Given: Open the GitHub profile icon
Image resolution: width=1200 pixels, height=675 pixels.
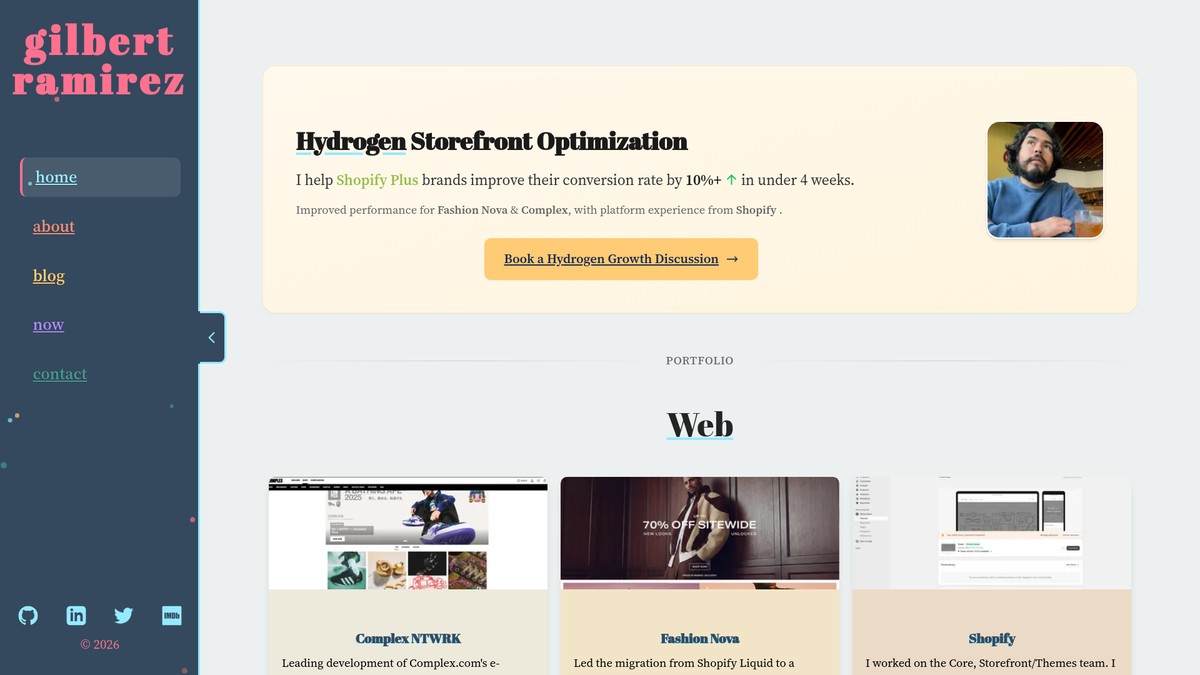Looking at the screenshot, I should (x=28, y=616).
